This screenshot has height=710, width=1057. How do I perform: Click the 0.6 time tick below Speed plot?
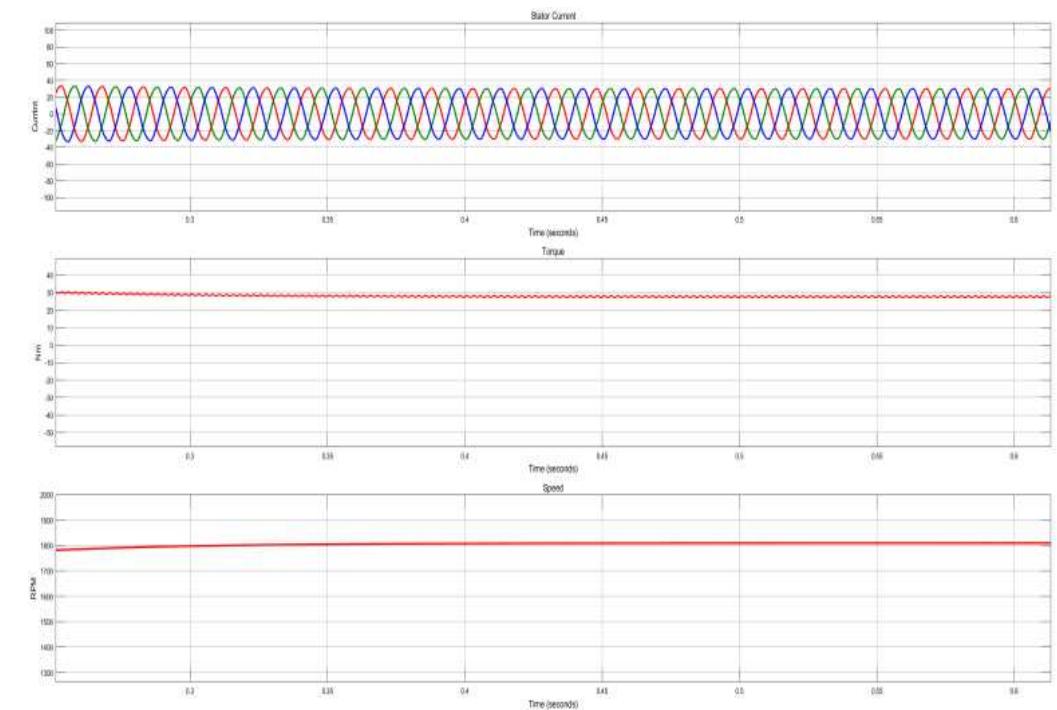[1014, 692]
